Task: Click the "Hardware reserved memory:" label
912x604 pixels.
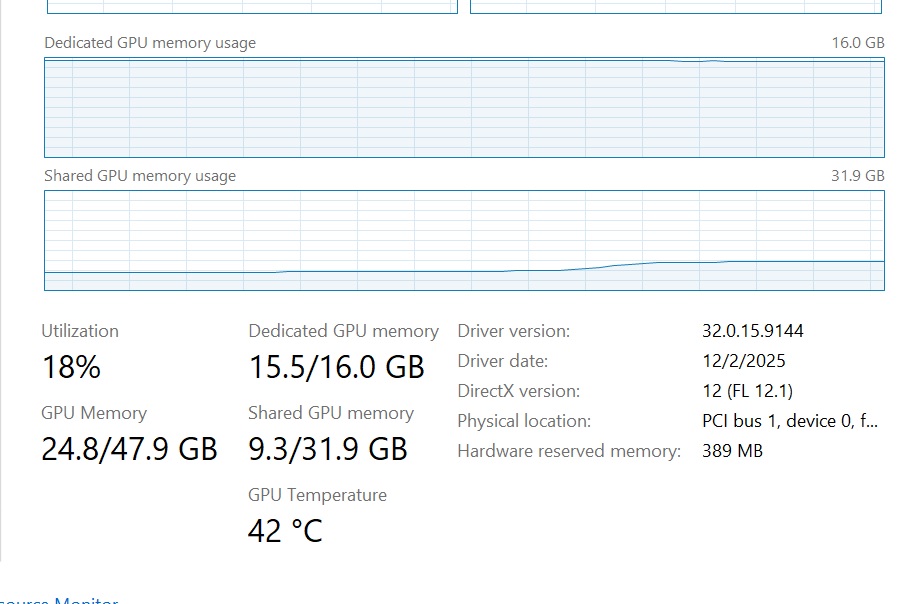Action: [x=569, y=451]
